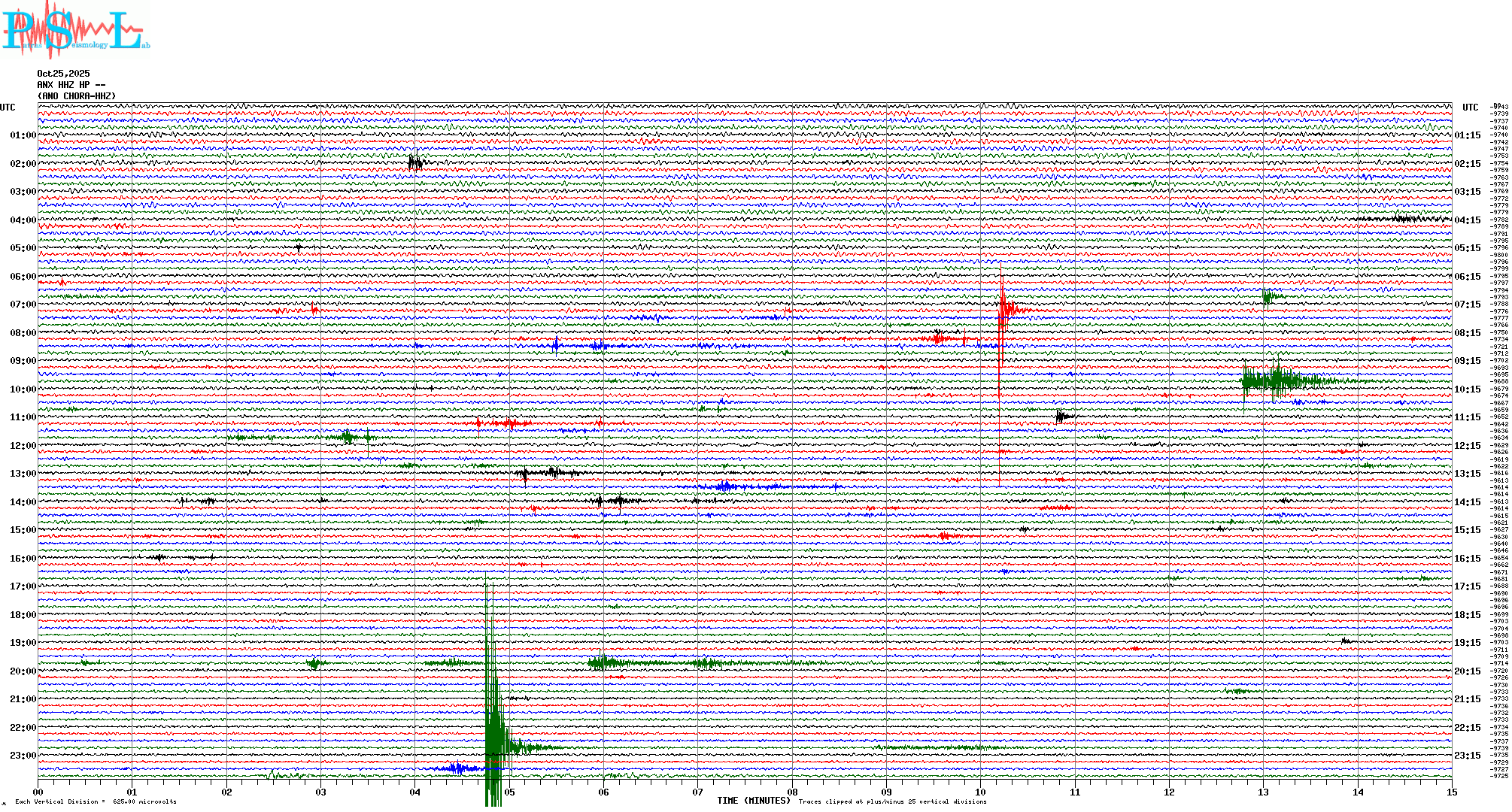Click minute 05 on bottom time axis
1512x812 pixels.
pyautogui.click(x=509, y=792)
